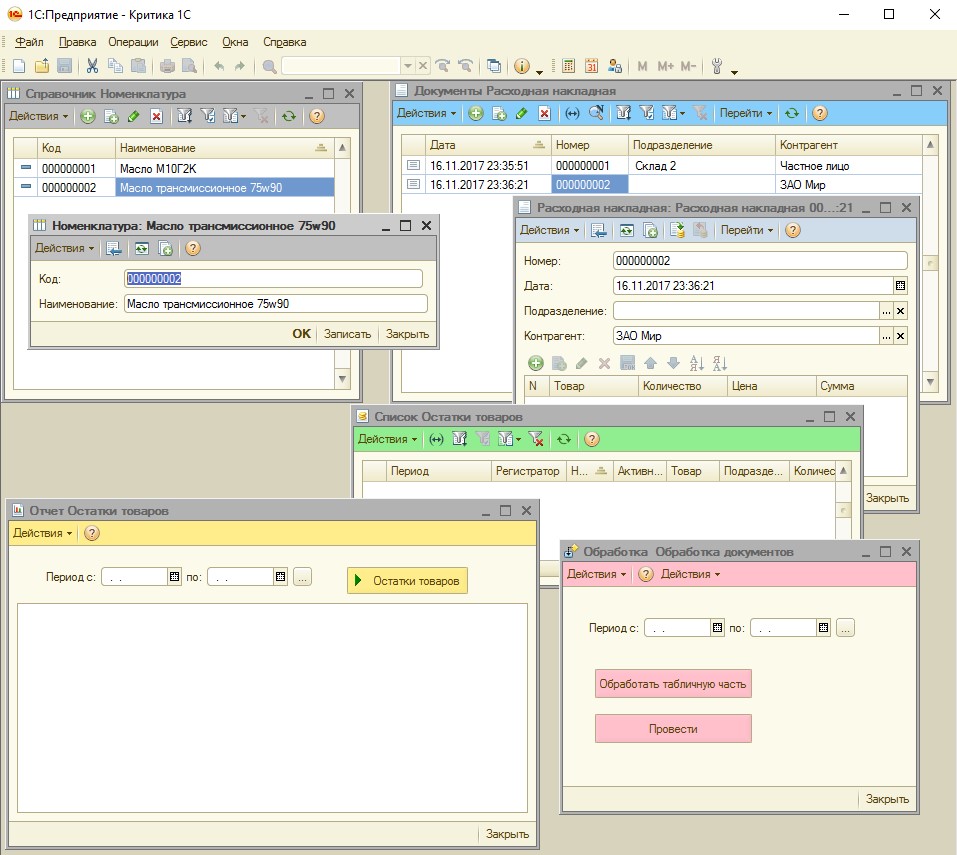Click the Остатки товаров report button
957x855 pixels.
[x=407, y=580]
